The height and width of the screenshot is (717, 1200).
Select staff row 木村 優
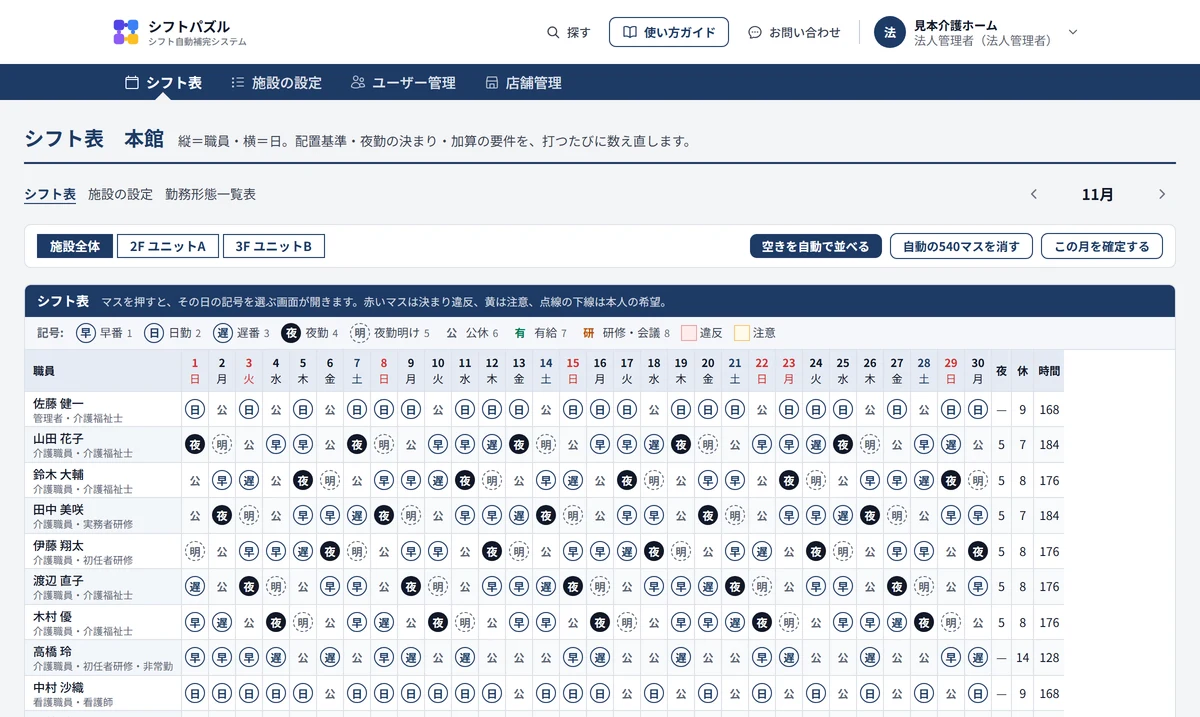coord(103,622)
